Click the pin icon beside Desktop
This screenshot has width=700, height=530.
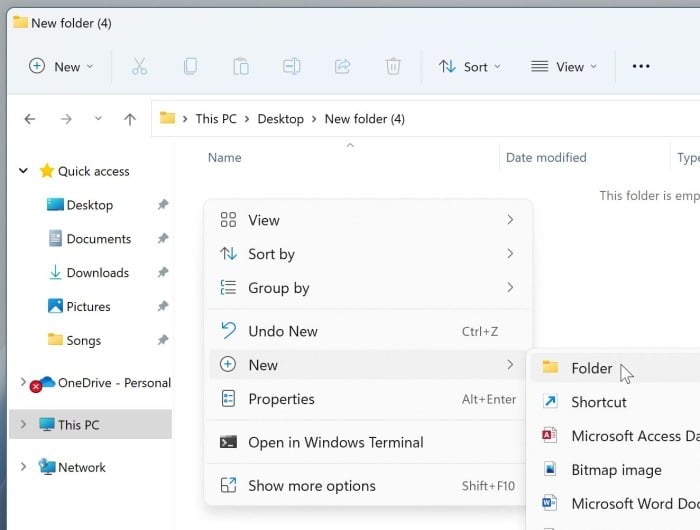162,204
